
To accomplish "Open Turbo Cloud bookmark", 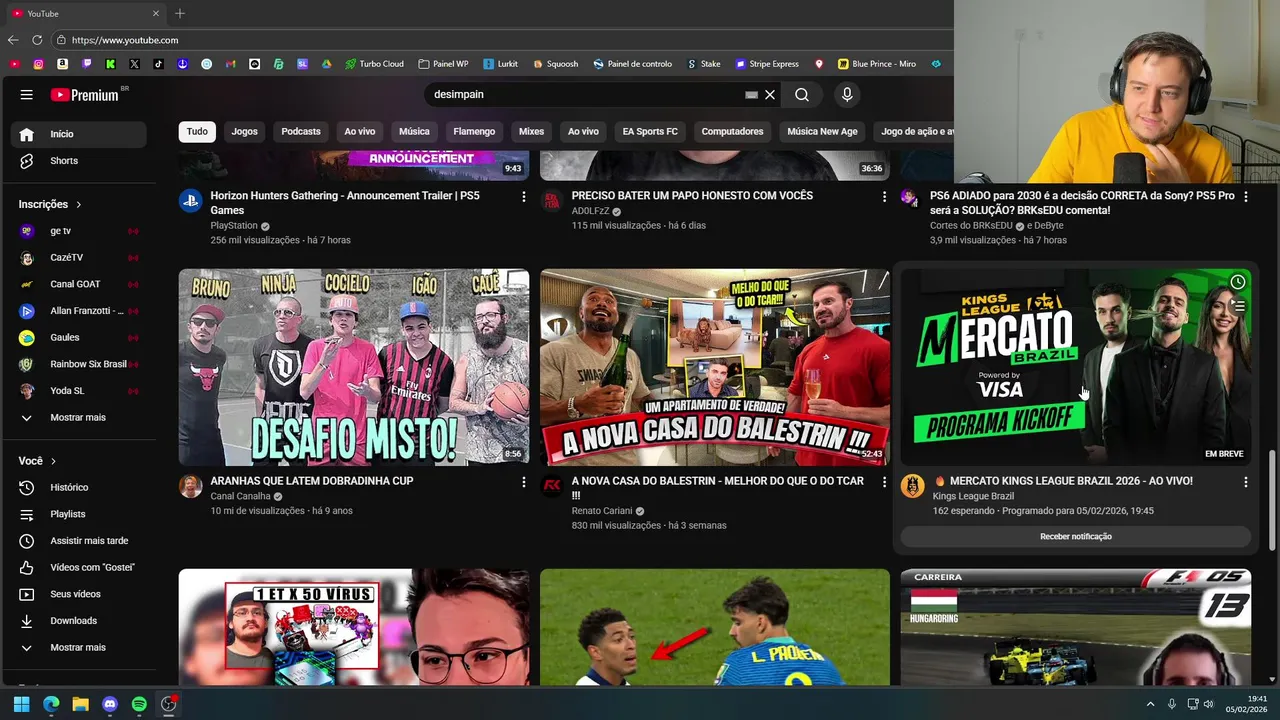I will 374,64.
